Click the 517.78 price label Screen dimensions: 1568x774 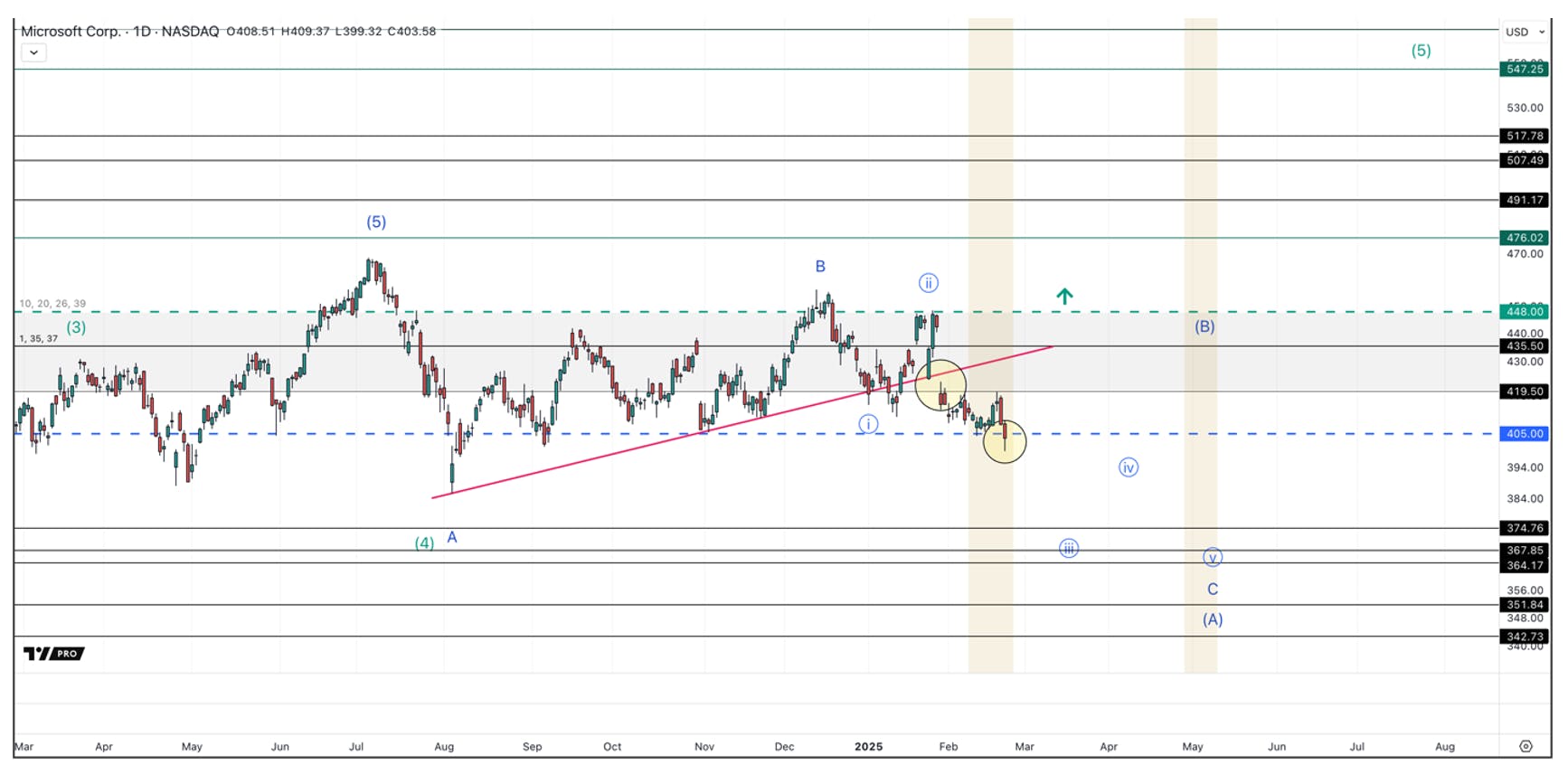[1525, 136]
